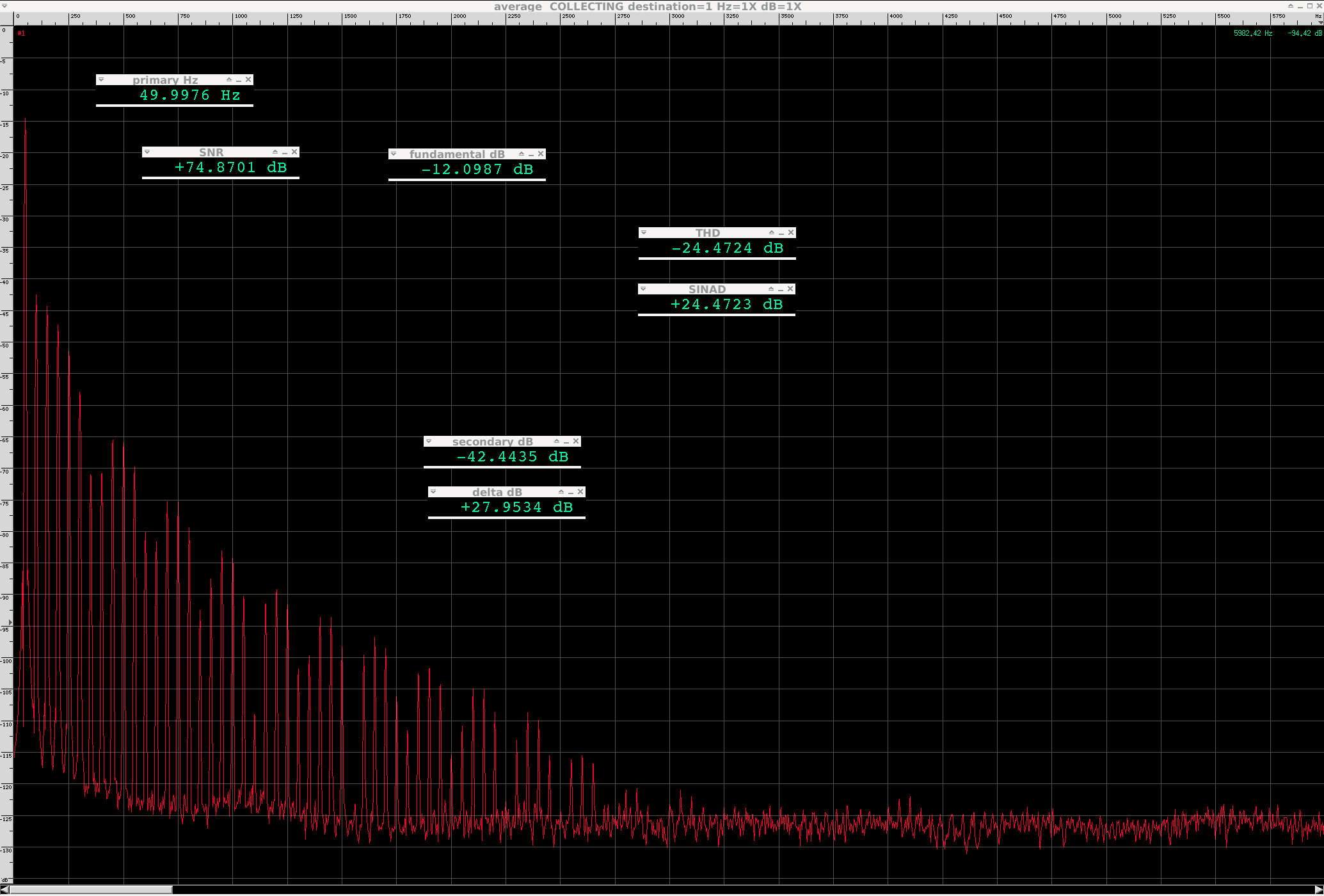Click scrollbar right arrow at bottom edge

tap(1319, 890)
